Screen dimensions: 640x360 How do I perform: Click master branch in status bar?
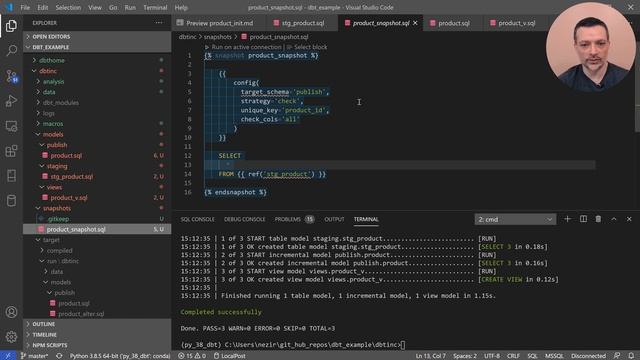34,356
